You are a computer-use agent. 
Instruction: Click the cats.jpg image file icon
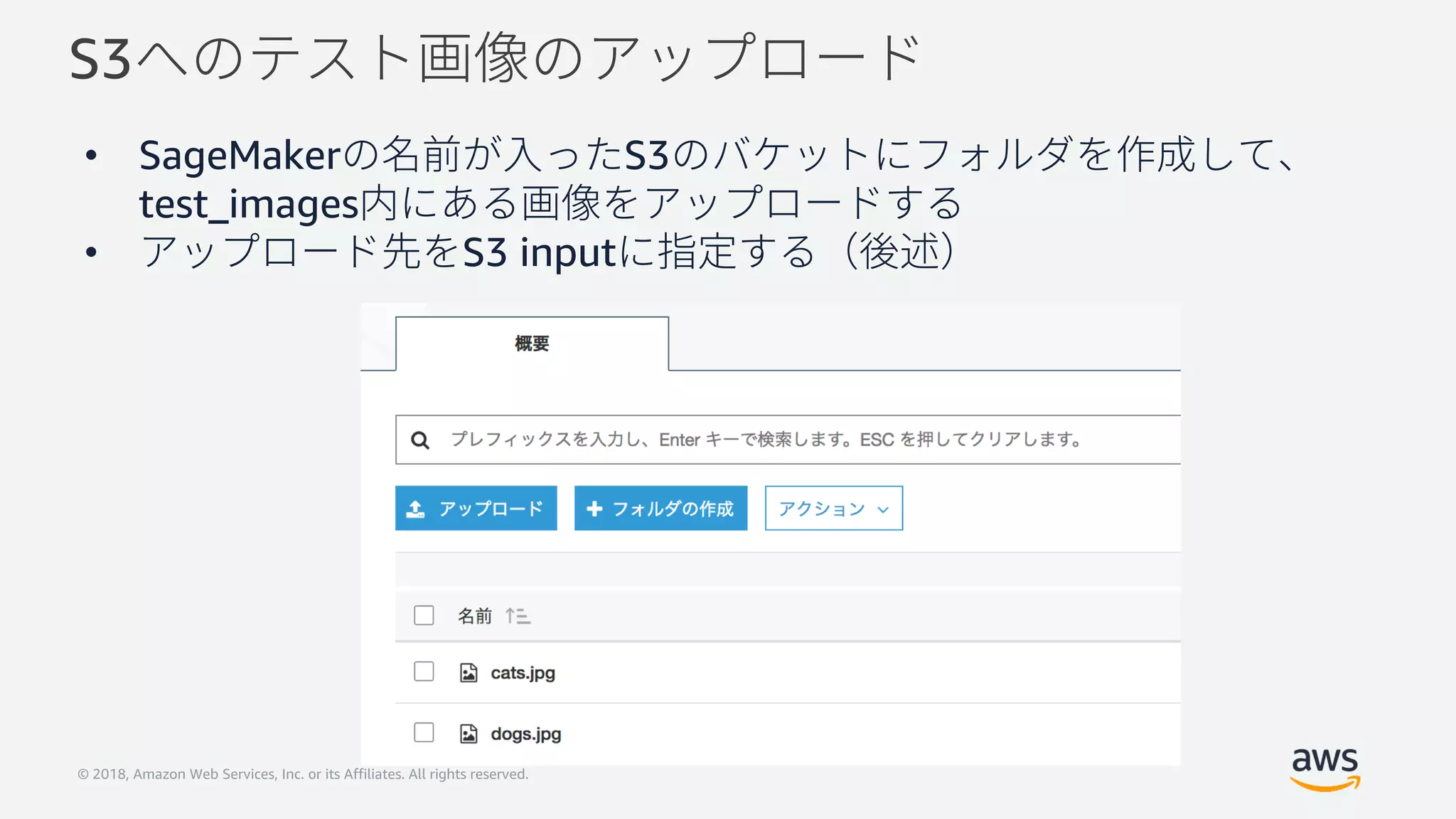(469, 673)
